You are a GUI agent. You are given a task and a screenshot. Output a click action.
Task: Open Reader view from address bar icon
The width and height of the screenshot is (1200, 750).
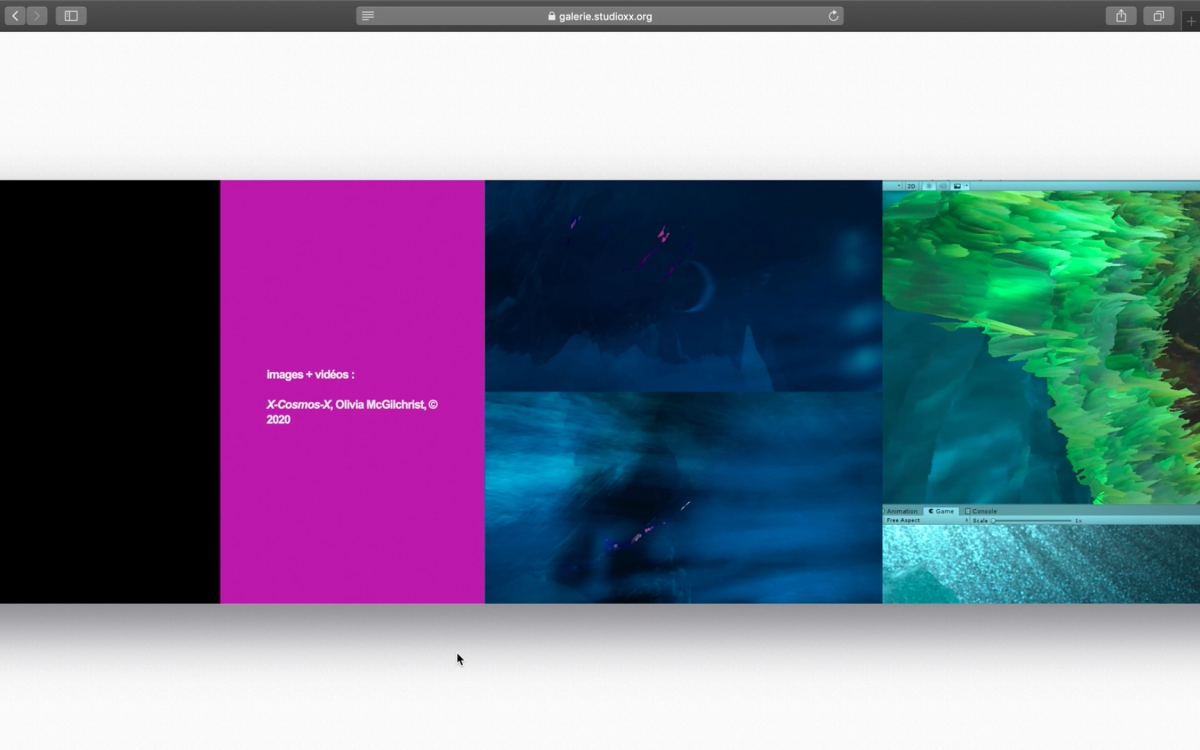[368, 16]
